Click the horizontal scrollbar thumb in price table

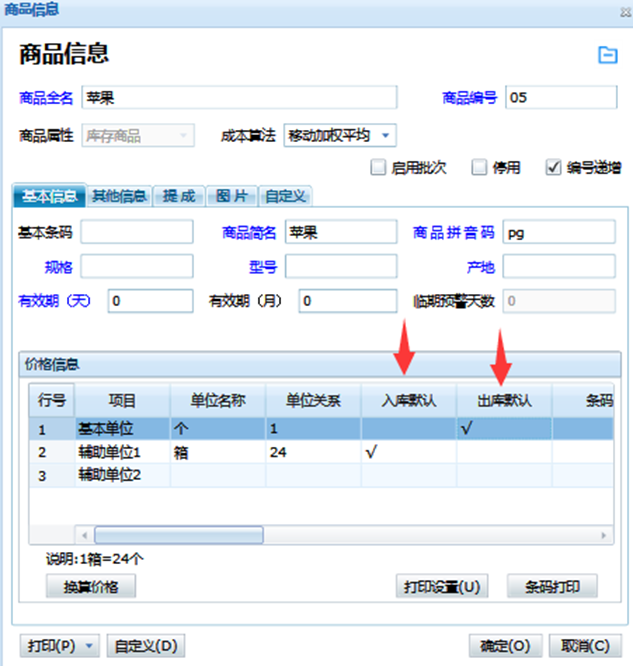[179, 535]
